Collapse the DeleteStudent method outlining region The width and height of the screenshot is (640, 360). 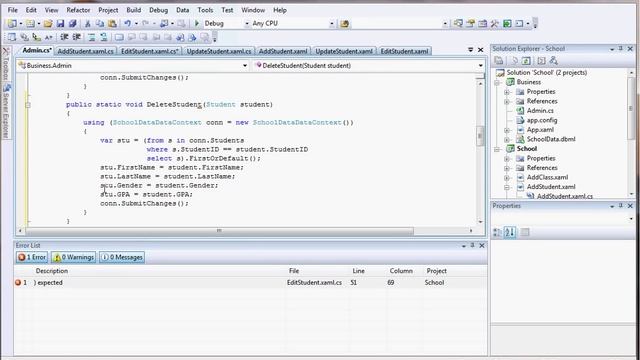coord(28,105)
